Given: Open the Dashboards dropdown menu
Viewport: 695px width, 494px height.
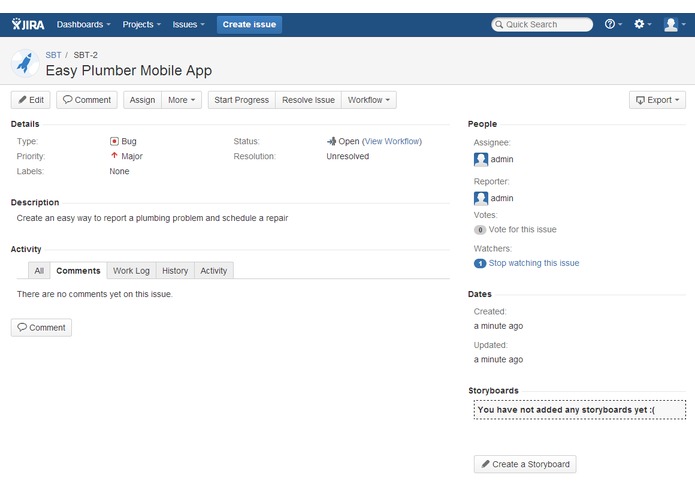Looking at the screenshot, I should coord(83,24).
